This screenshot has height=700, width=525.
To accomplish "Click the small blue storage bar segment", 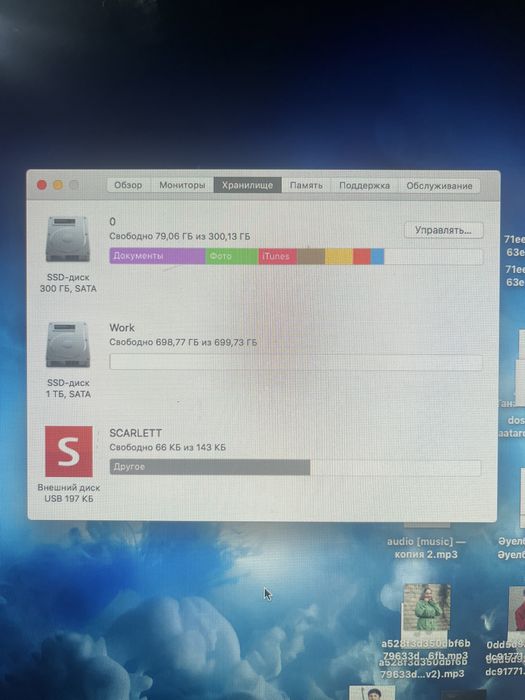I will (377, 257).
